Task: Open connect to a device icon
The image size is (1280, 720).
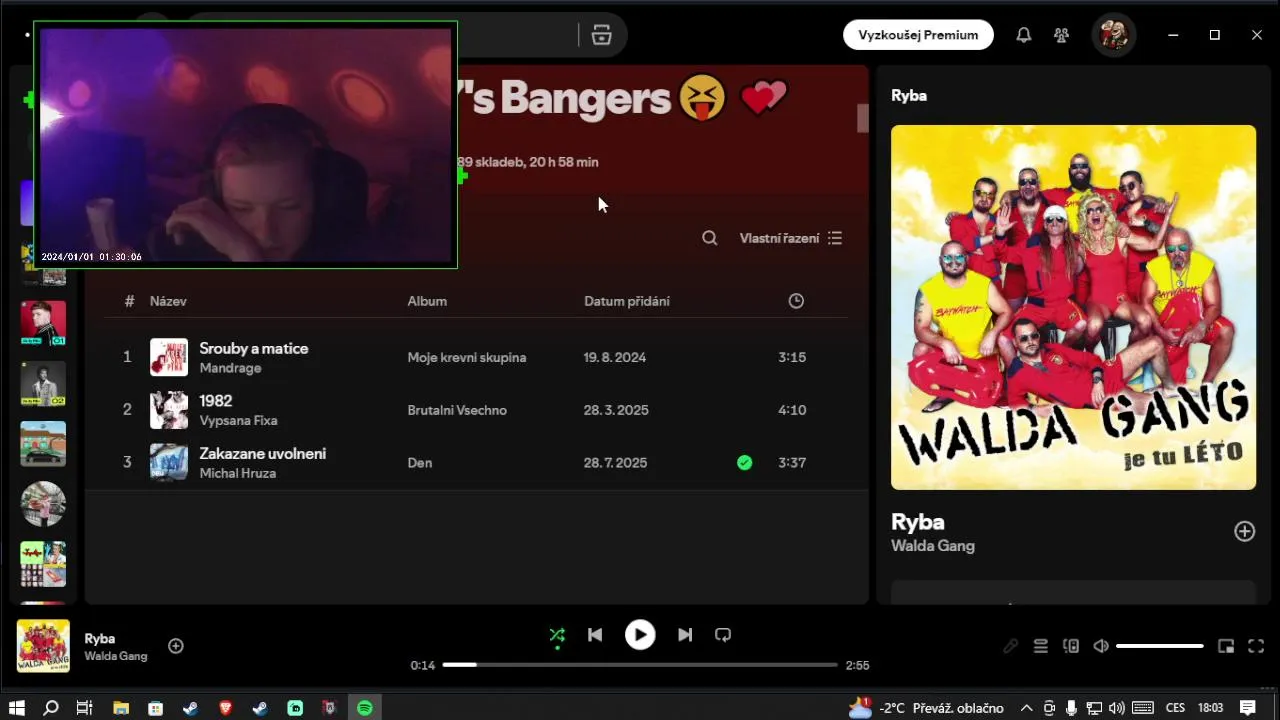Action: tap(1071, 646)
